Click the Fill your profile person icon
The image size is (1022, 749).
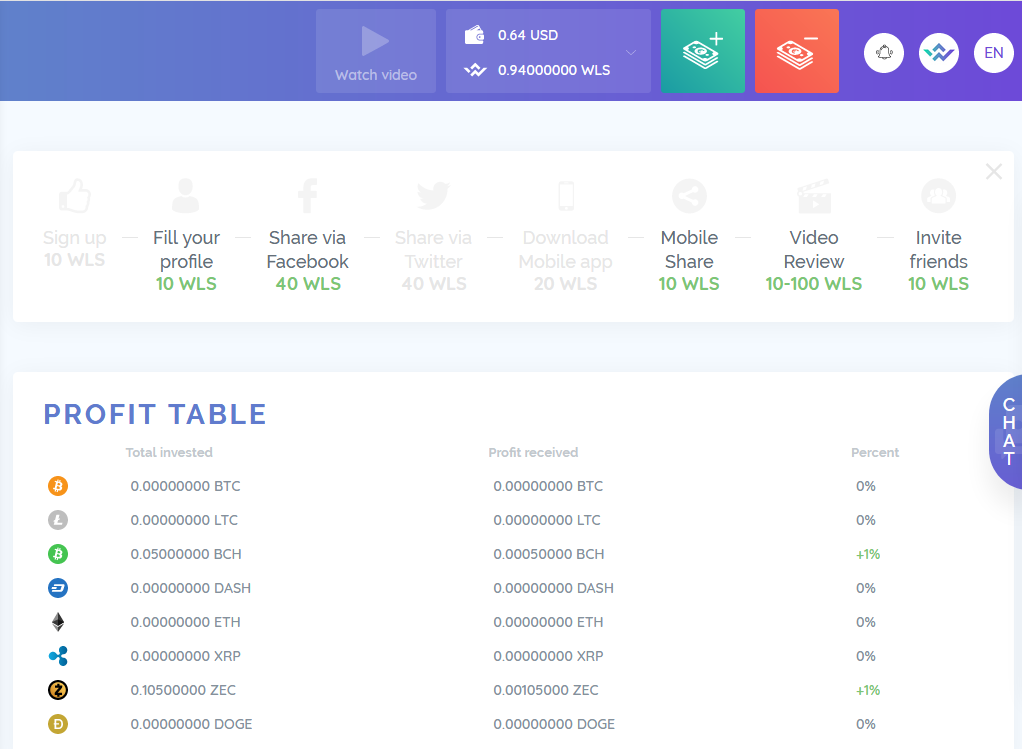click(186, 196)
